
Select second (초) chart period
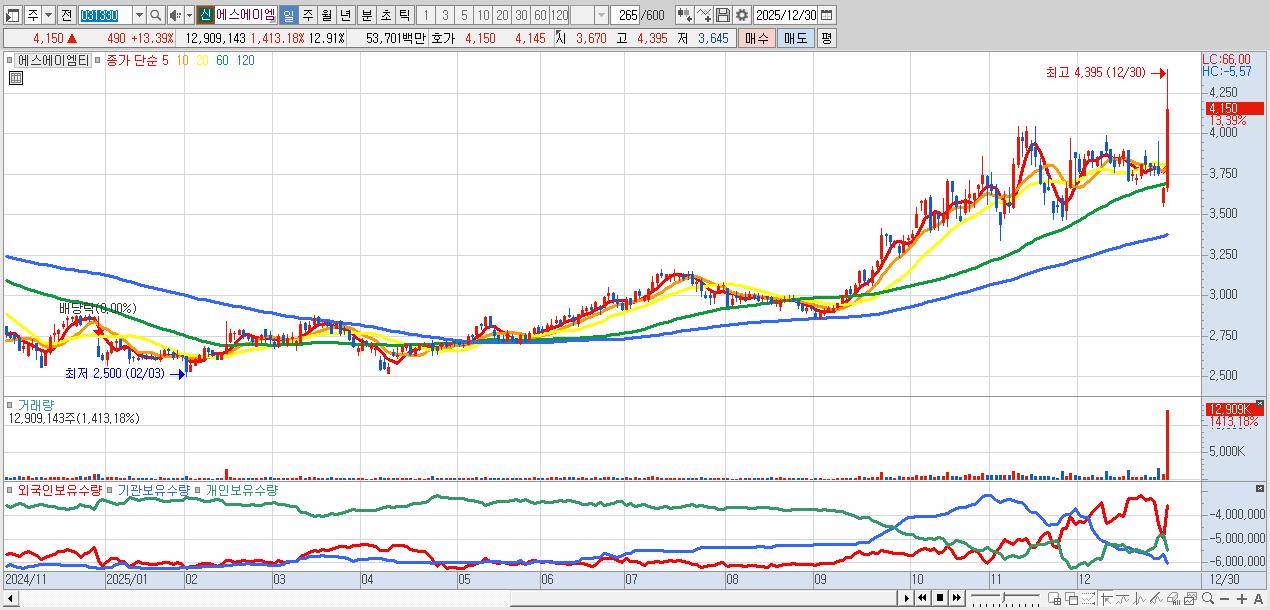[x=385, y=15]
